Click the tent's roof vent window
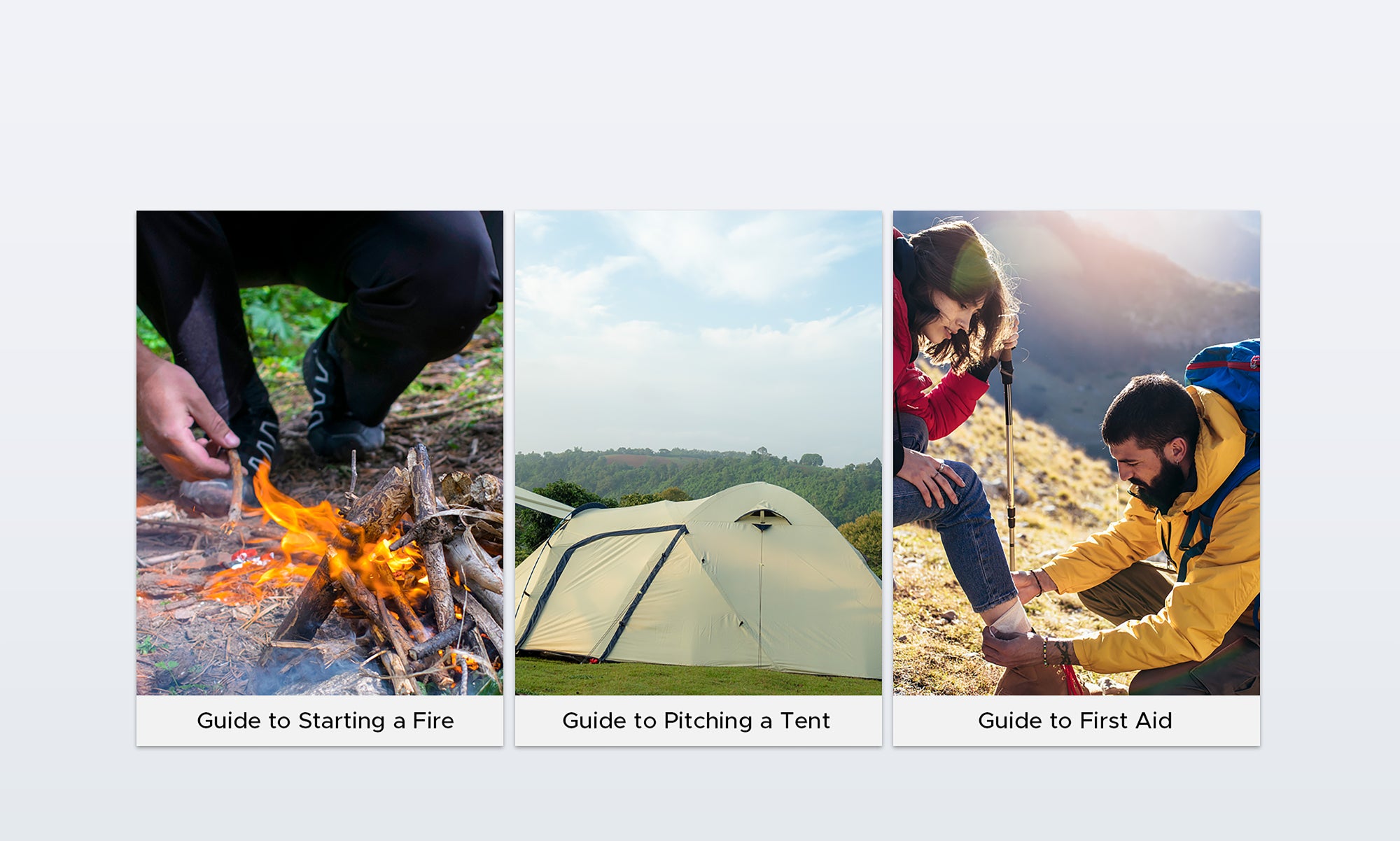The width and height of the screenshot is (1400, 841). tap(762, 517)
